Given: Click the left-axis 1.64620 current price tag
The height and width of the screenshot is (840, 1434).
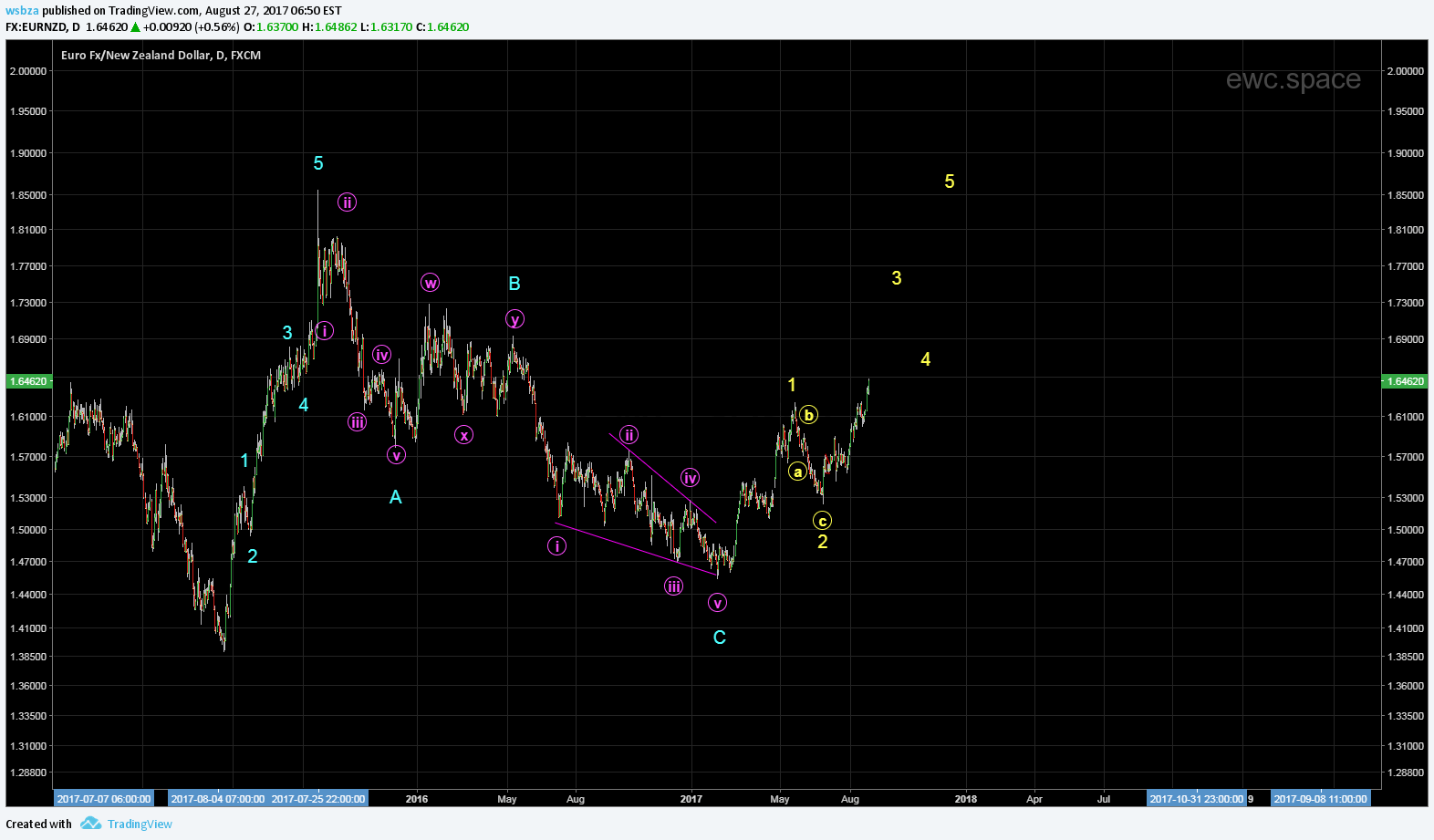Looking at the screenshot, I should [x=28, y=381].
